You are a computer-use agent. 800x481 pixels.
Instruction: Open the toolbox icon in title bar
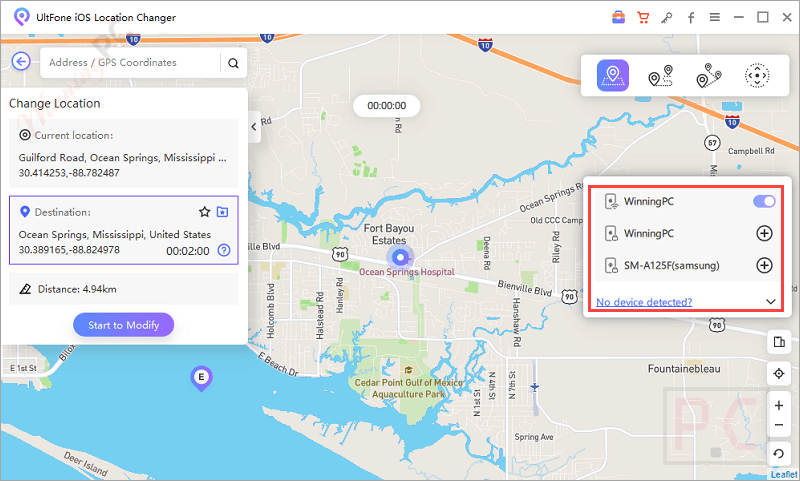click(618, 17)
